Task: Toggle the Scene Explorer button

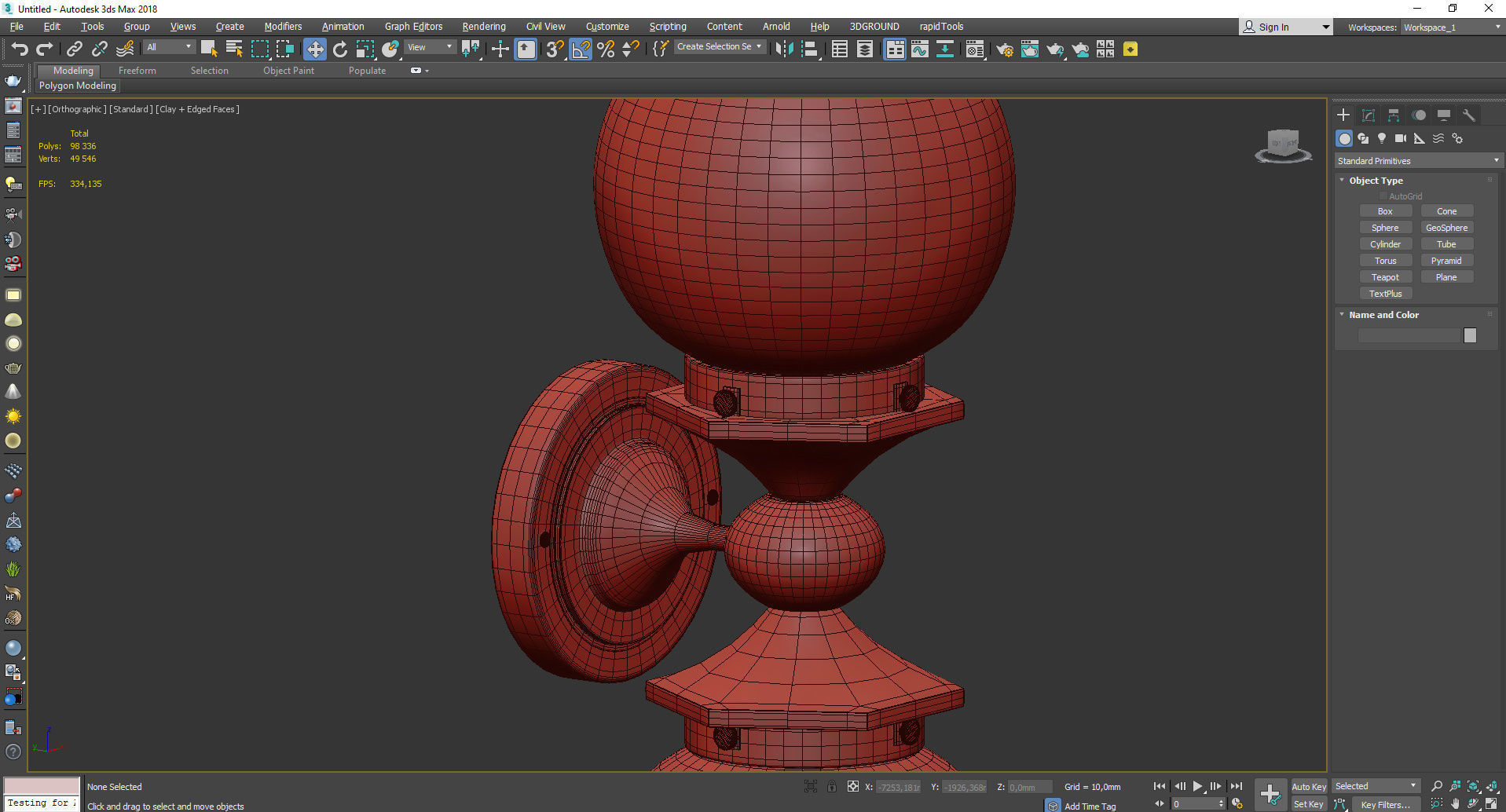Action: click(x=840, y=49)
